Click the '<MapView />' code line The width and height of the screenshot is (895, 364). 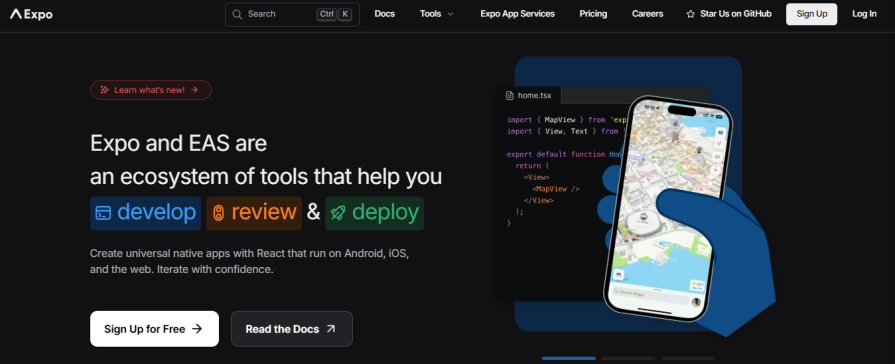coord(556,189)
